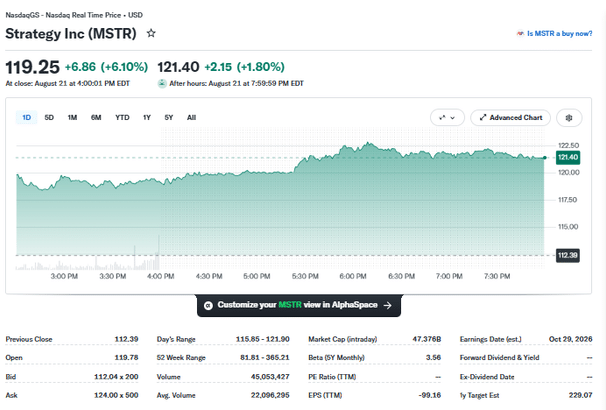606x410 pixels.
Task: Click the after-hours price 121.40 in header
Action: point(178,67)
